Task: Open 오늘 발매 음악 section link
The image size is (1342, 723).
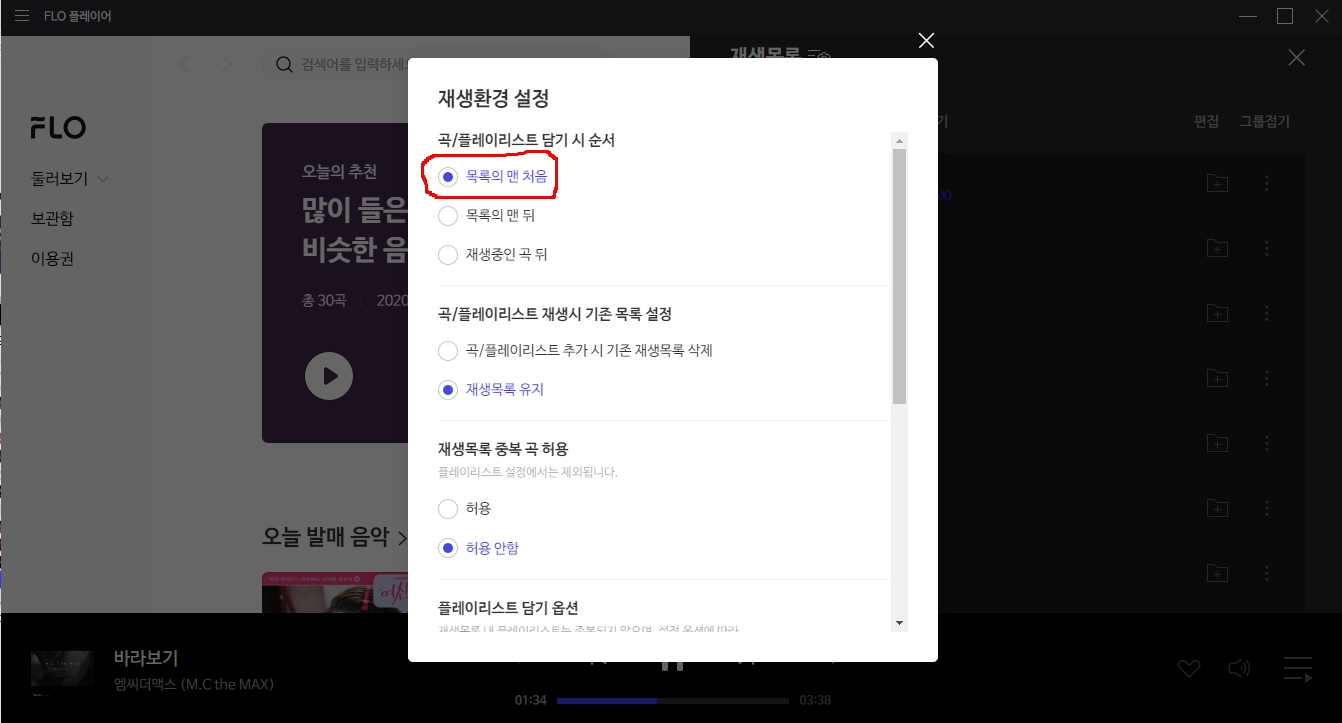Action: pos(334,537)
